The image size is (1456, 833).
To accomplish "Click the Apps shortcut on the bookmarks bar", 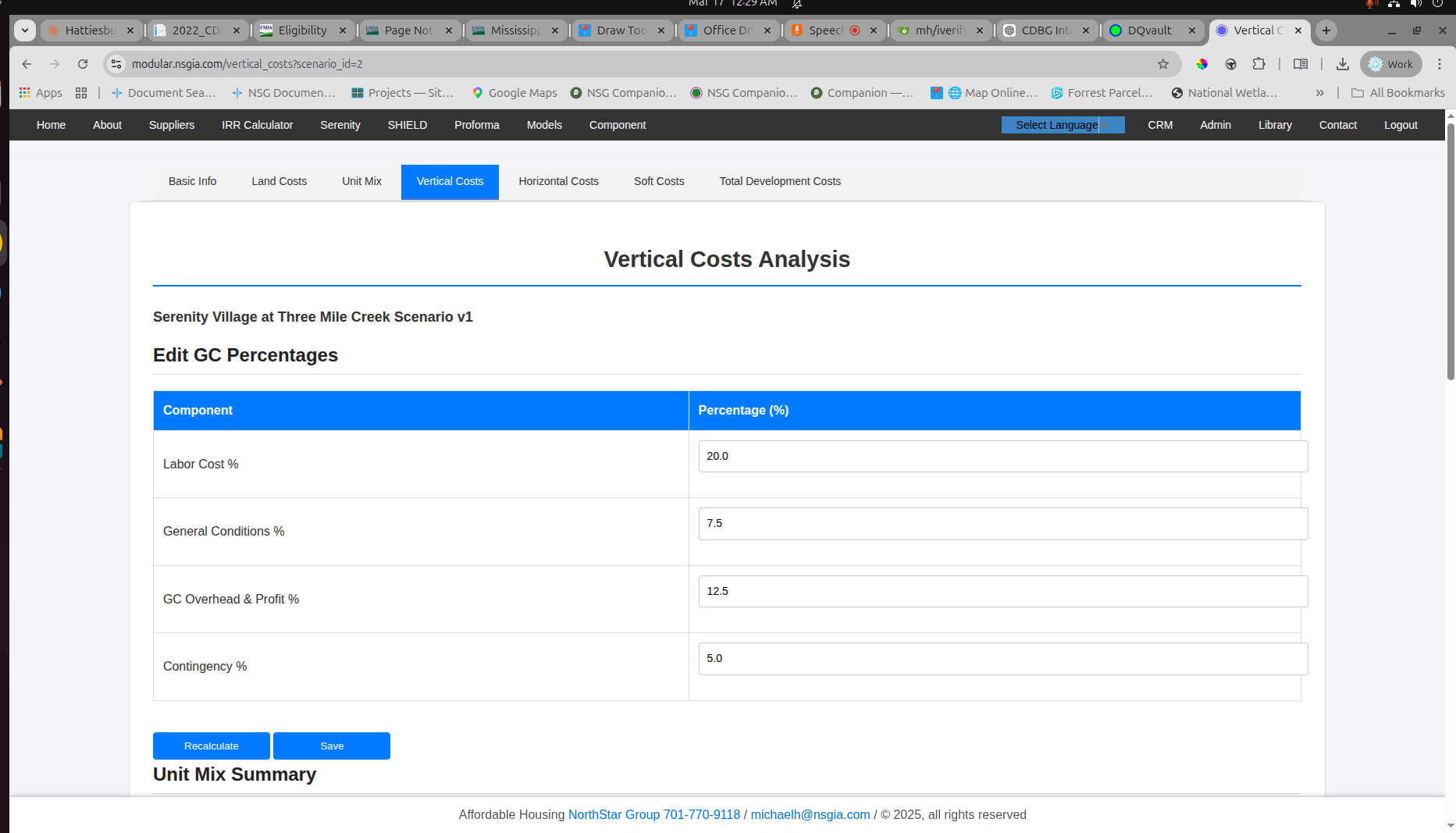I will (40, 92).
